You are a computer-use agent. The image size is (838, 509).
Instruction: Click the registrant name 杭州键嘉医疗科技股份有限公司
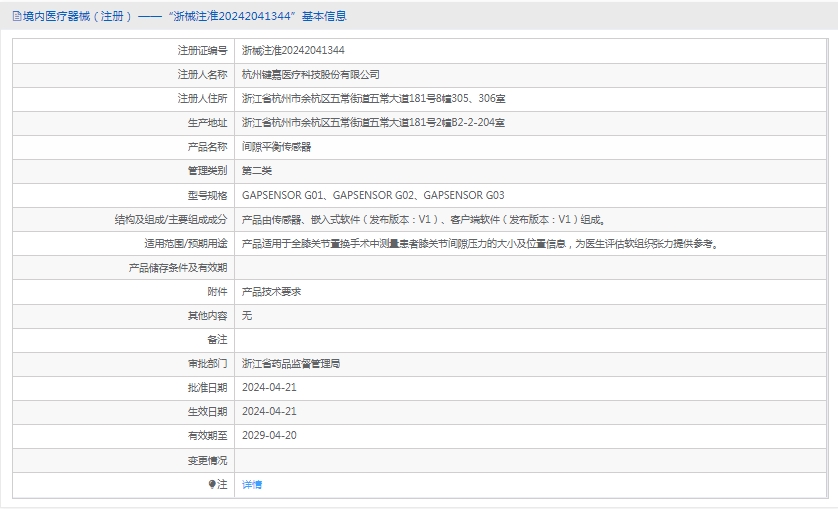(x=311, y=74)
